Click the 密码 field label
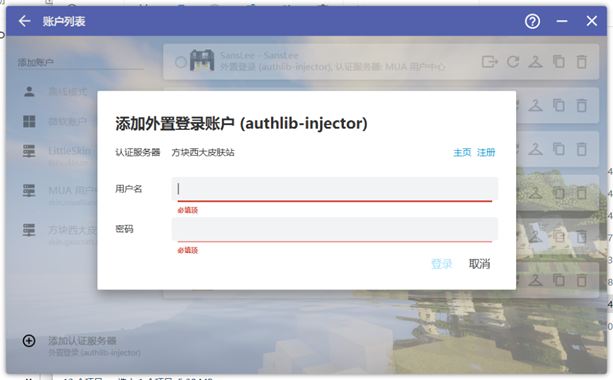The image size is (613, 380). coord(124,229)
